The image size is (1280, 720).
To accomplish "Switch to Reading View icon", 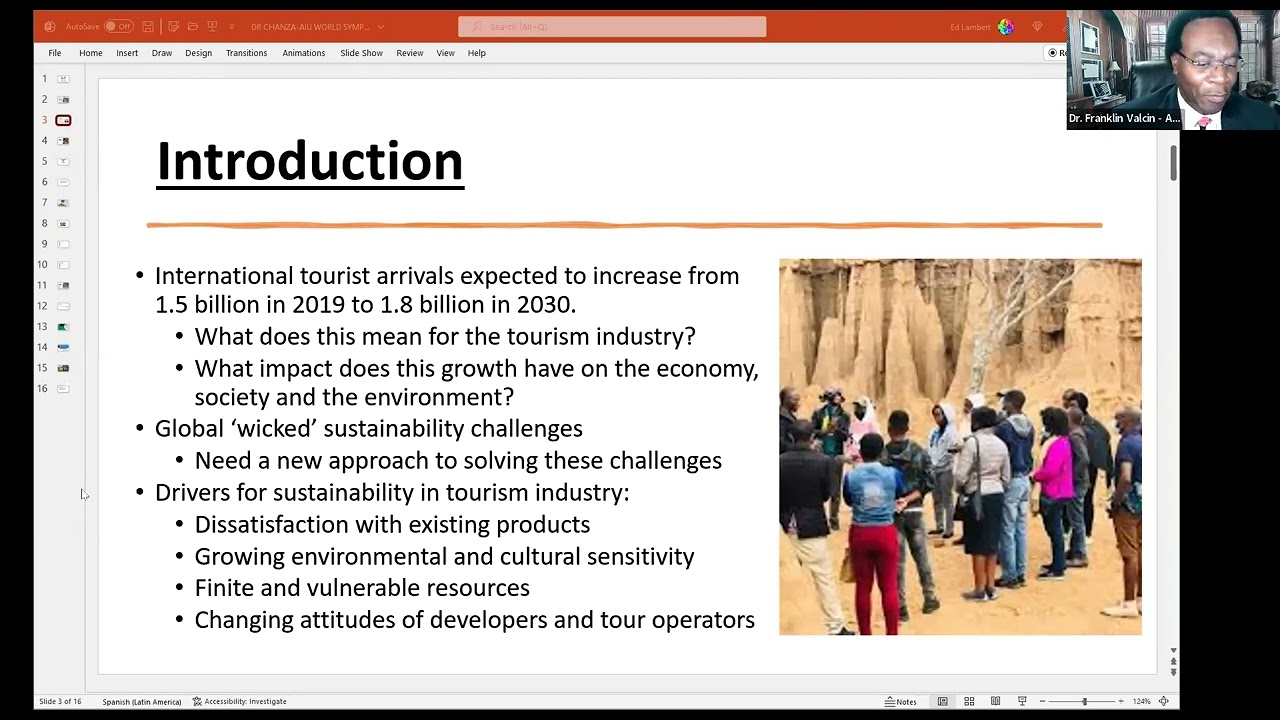I will [x=995, y=701].
